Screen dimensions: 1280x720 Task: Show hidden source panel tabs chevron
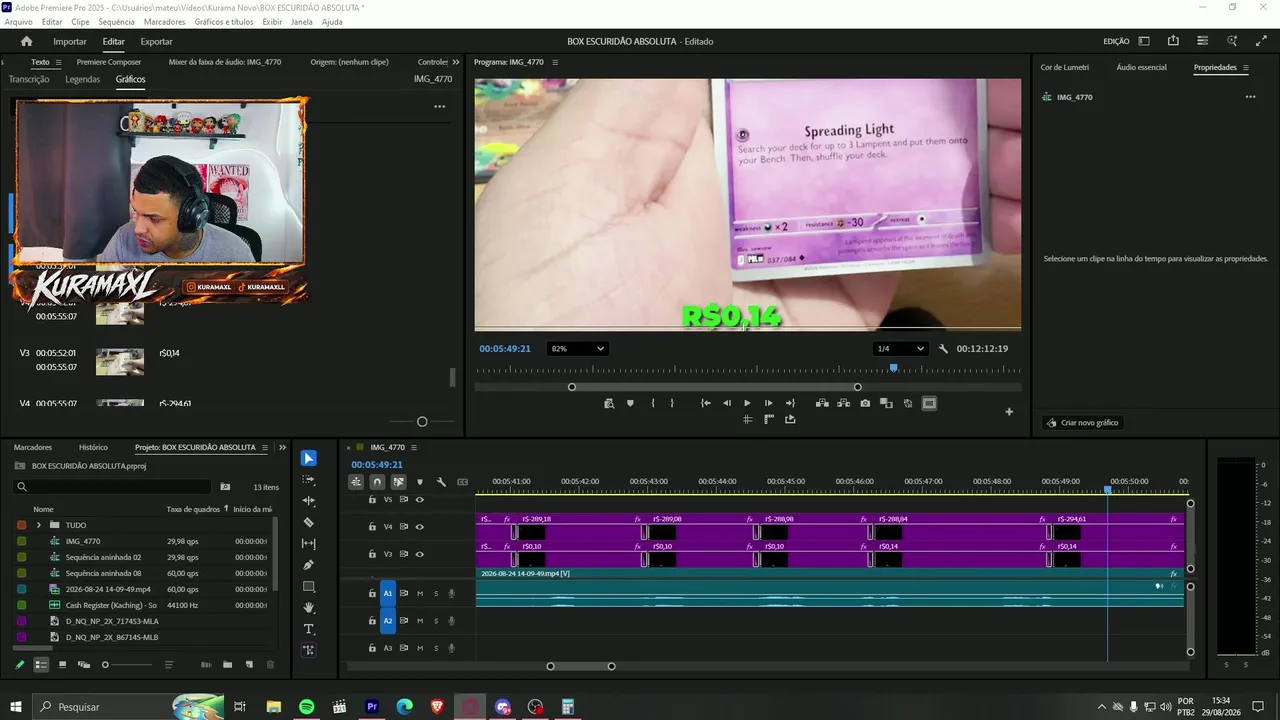point(456,62)
